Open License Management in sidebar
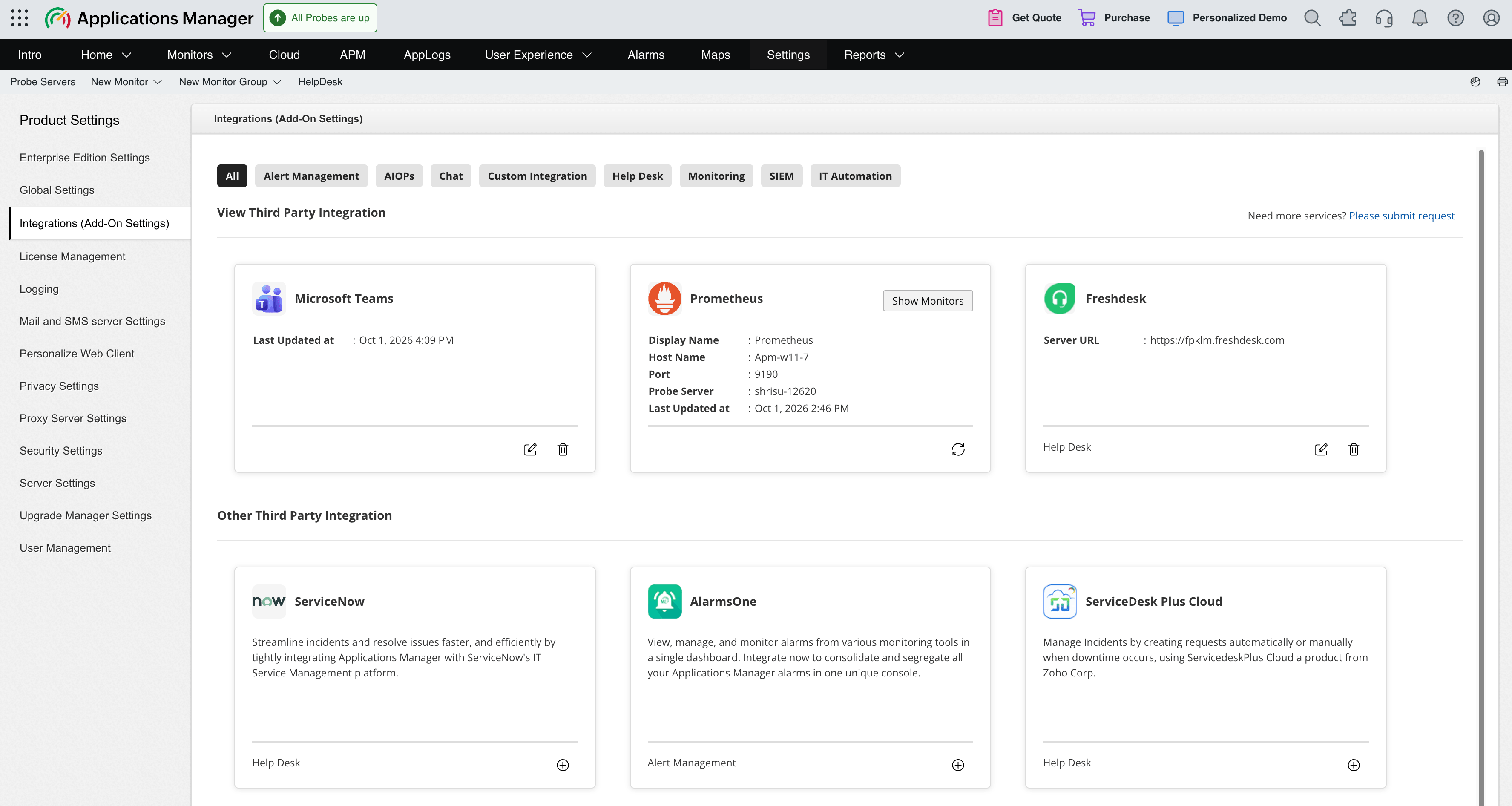The height and width of the screenshot is (806, 1512). 72,256
